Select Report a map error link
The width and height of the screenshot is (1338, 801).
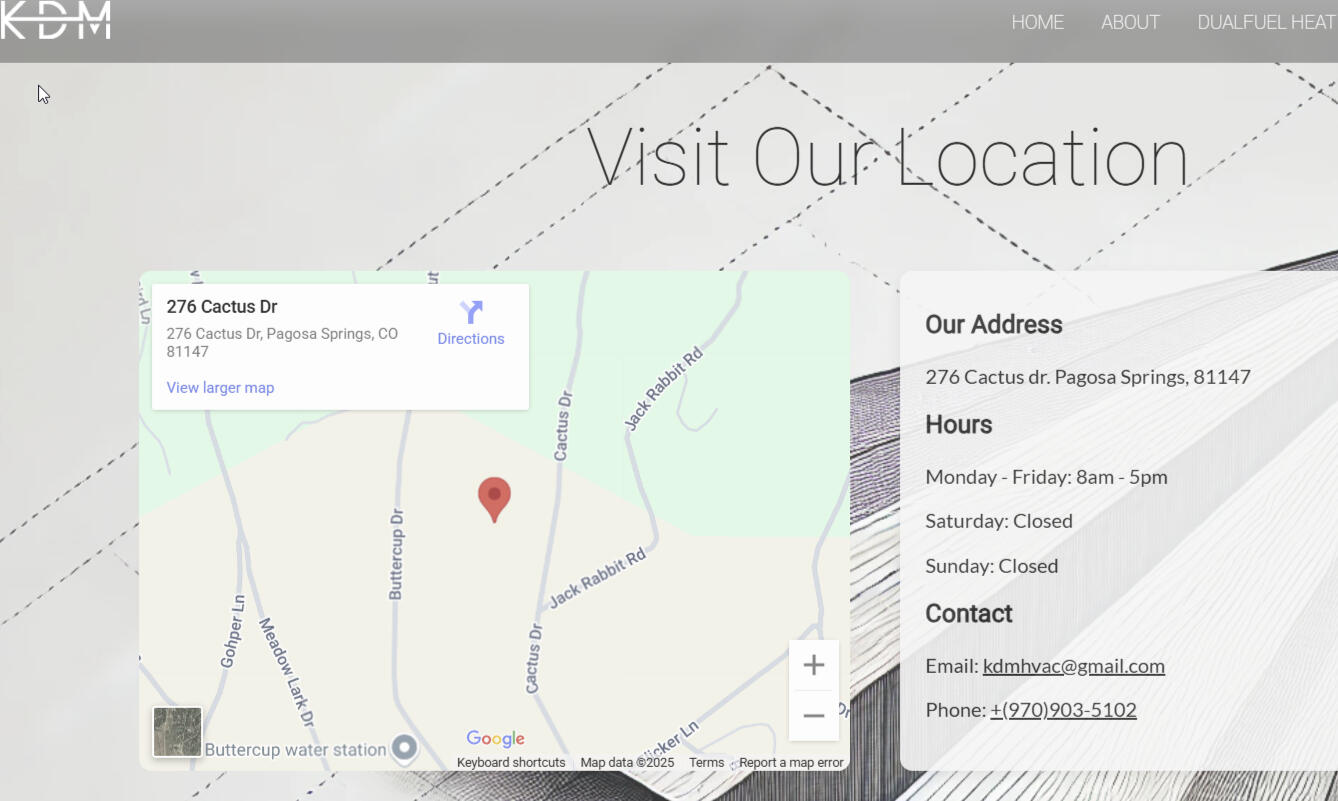[791, 763]
